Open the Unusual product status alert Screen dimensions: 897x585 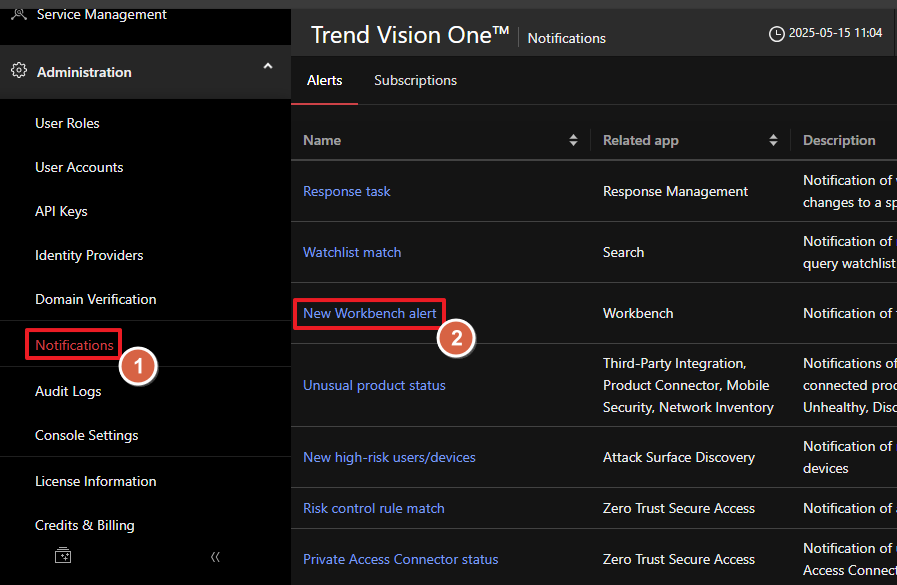[x=374, y=385]
